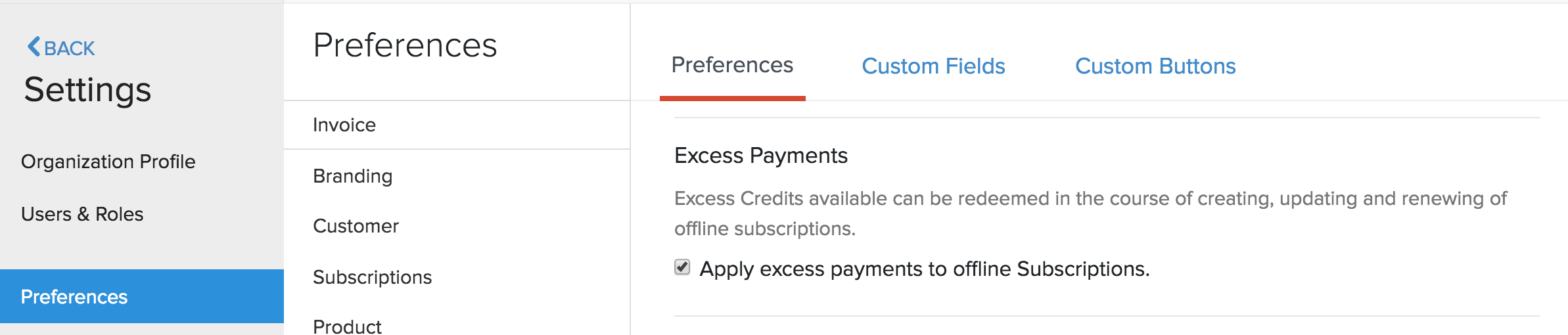Select Customer in the preferences list
This screenshot has width=1568, height=335.
356,226
